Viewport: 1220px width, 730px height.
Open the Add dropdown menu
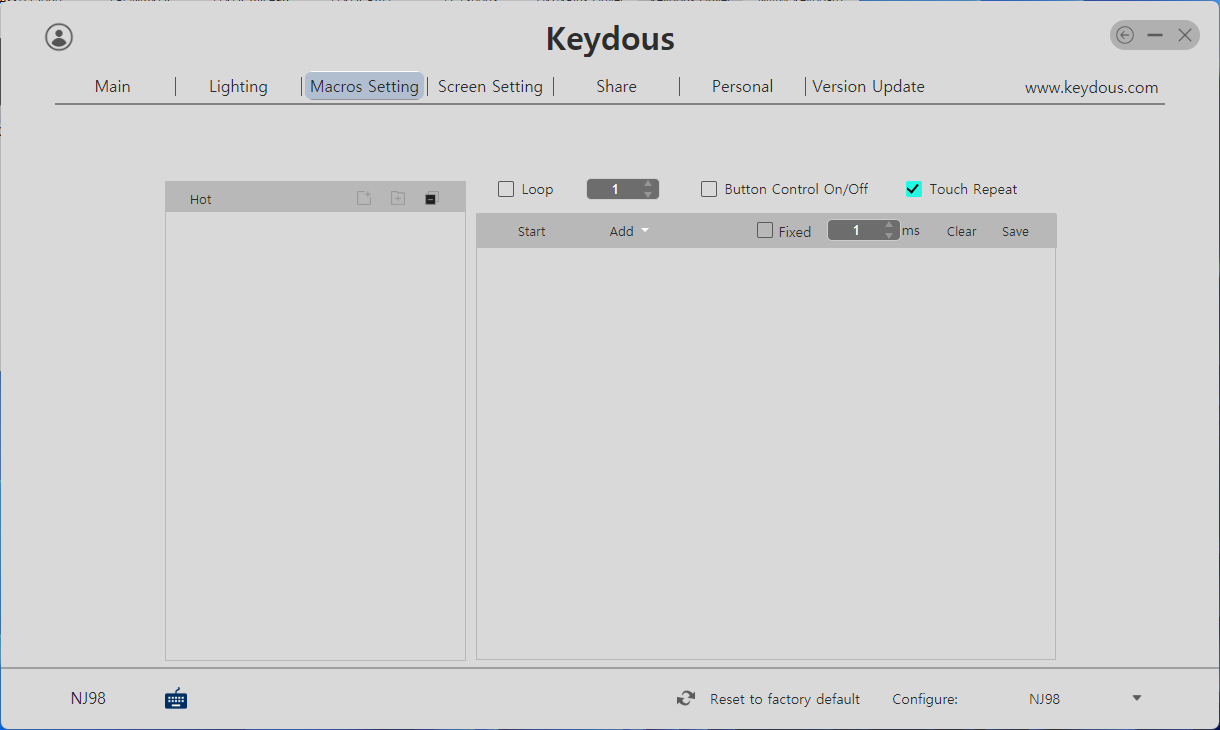[x=629, y=231]
